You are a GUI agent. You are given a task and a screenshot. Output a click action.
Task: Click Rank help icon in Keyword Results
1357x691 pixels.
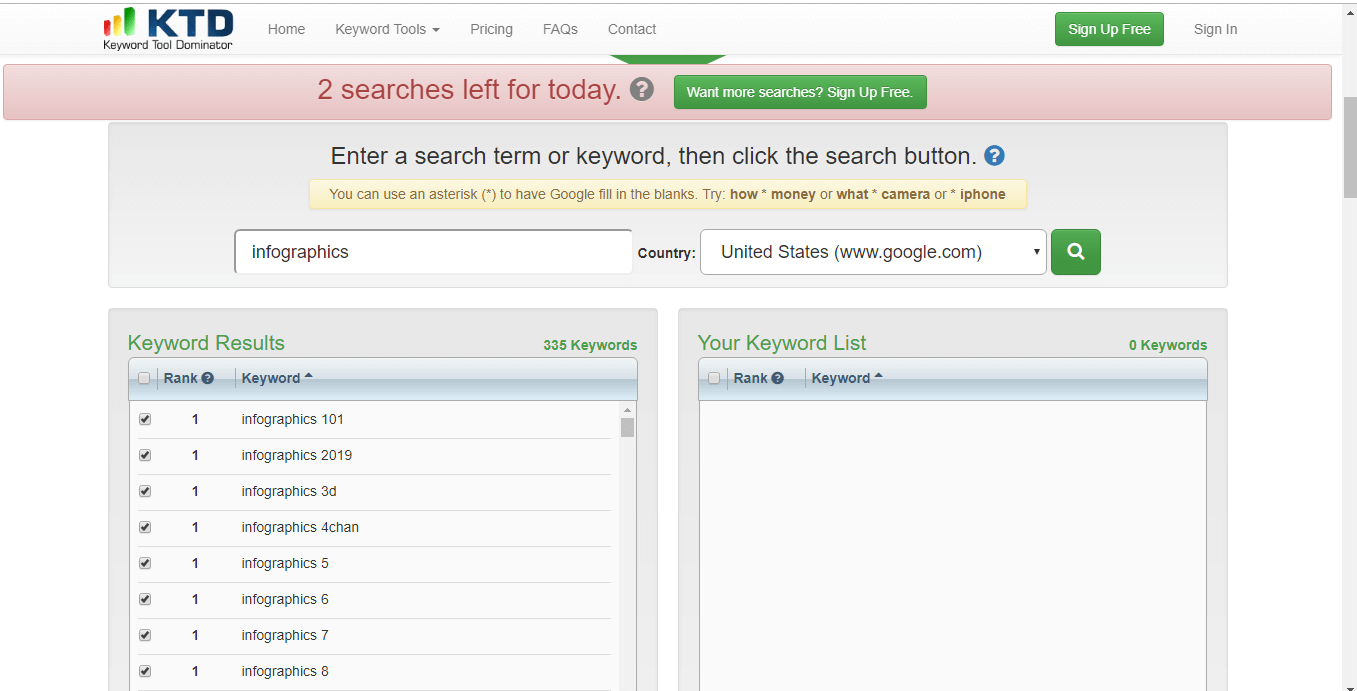pyautogui.click(x=208, y=378)
